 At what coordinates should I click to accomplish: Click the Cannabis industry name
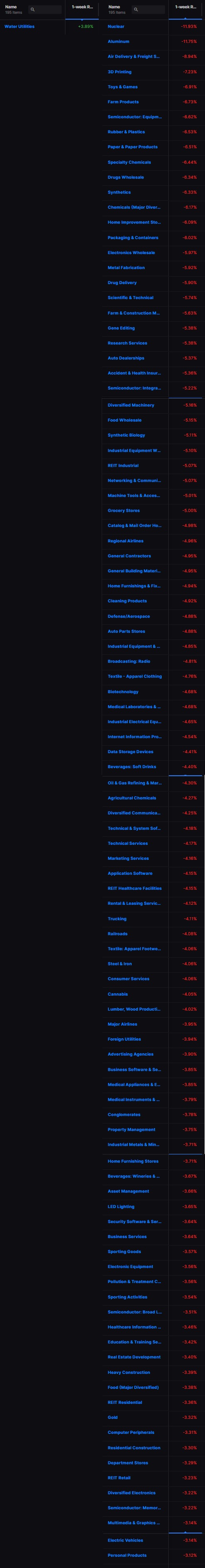pos(118,994)
